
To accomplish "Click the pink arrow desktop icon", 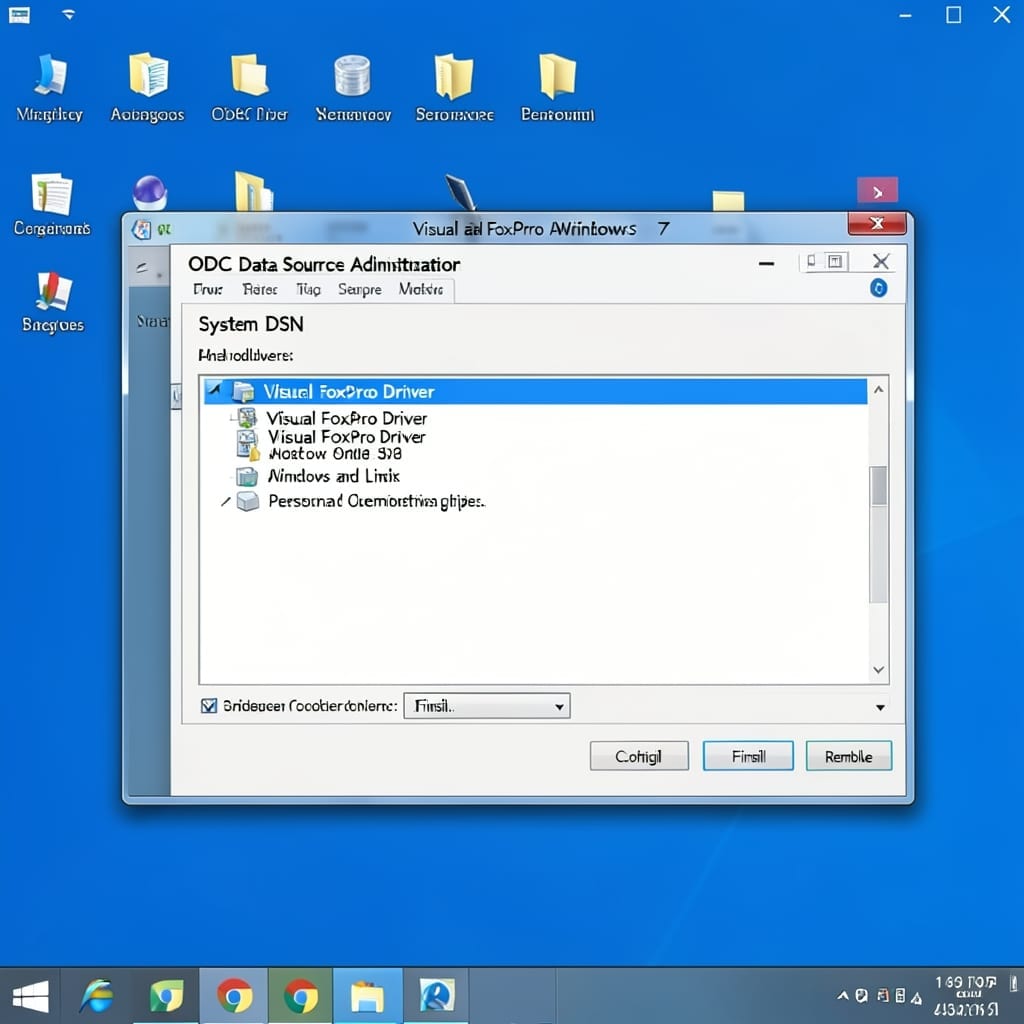I will point(877,191).
